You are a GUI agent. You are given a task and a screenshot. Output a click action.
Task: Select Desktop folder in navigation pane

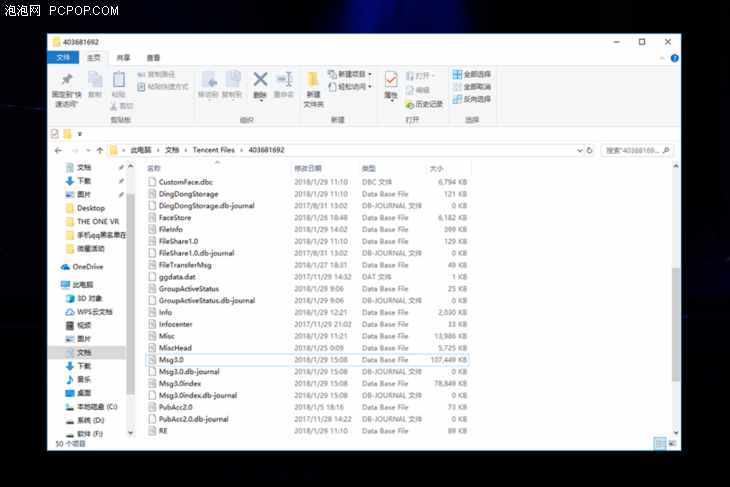(x=91, y=208)
